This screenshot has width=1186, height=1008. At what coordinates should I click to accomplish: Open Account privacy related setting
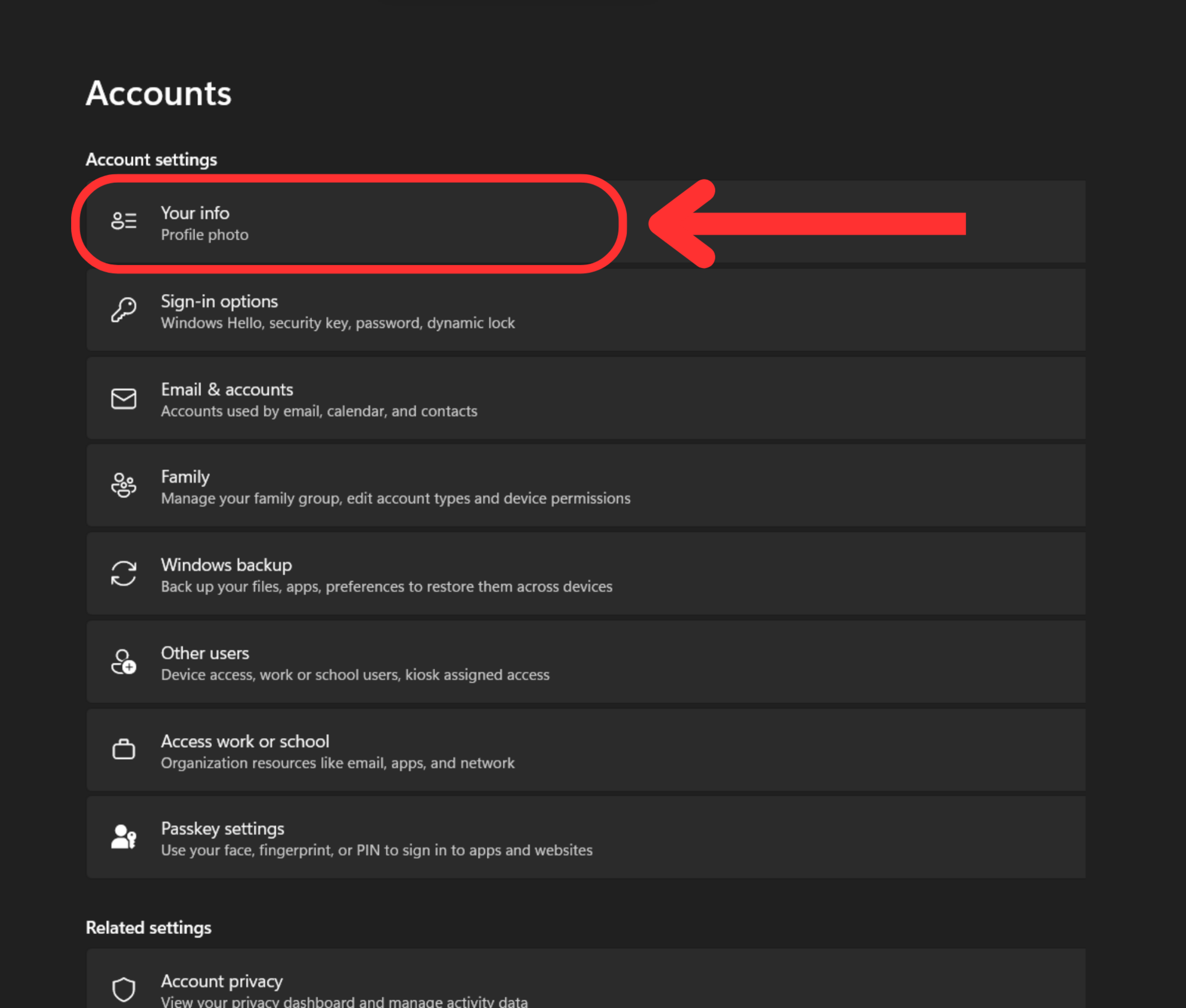coord(222,981)
